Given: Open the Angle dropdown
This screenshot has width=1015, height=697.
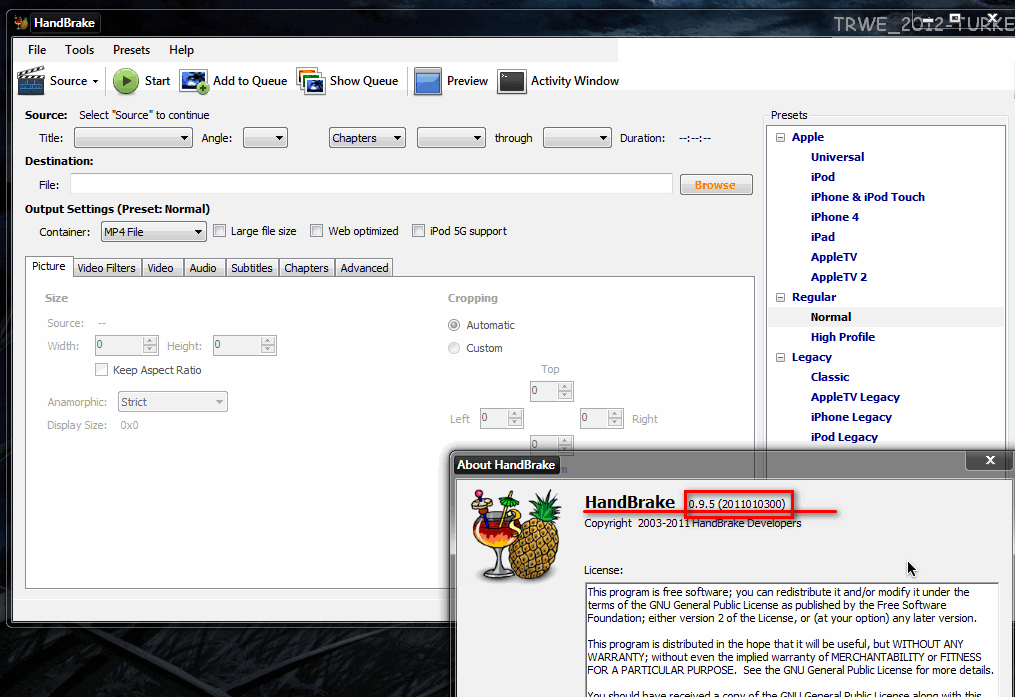Looking at the screenshot, I should (265, 138).
